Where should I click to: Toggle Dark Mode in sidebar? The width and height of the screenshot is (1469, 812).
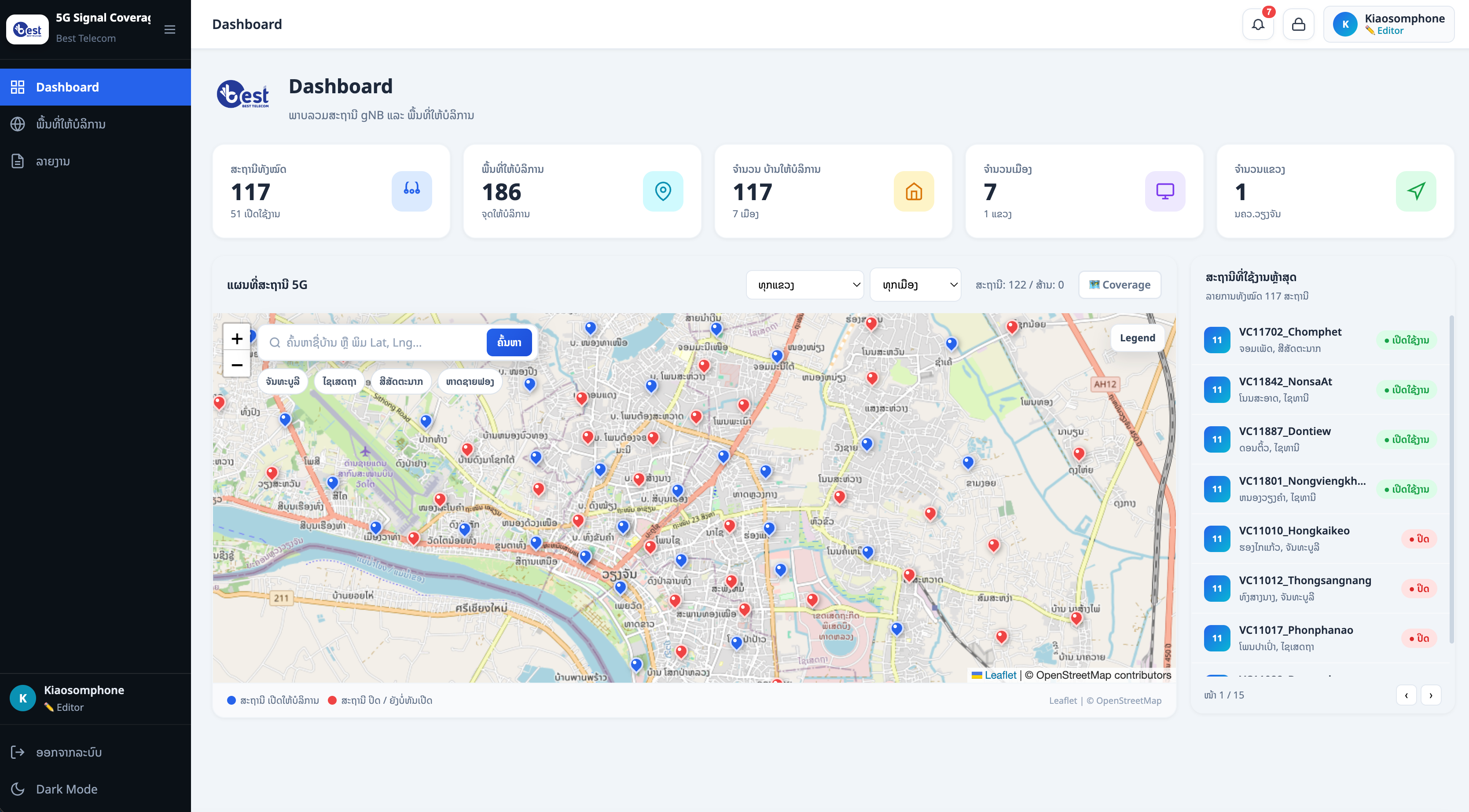(95, 789)
